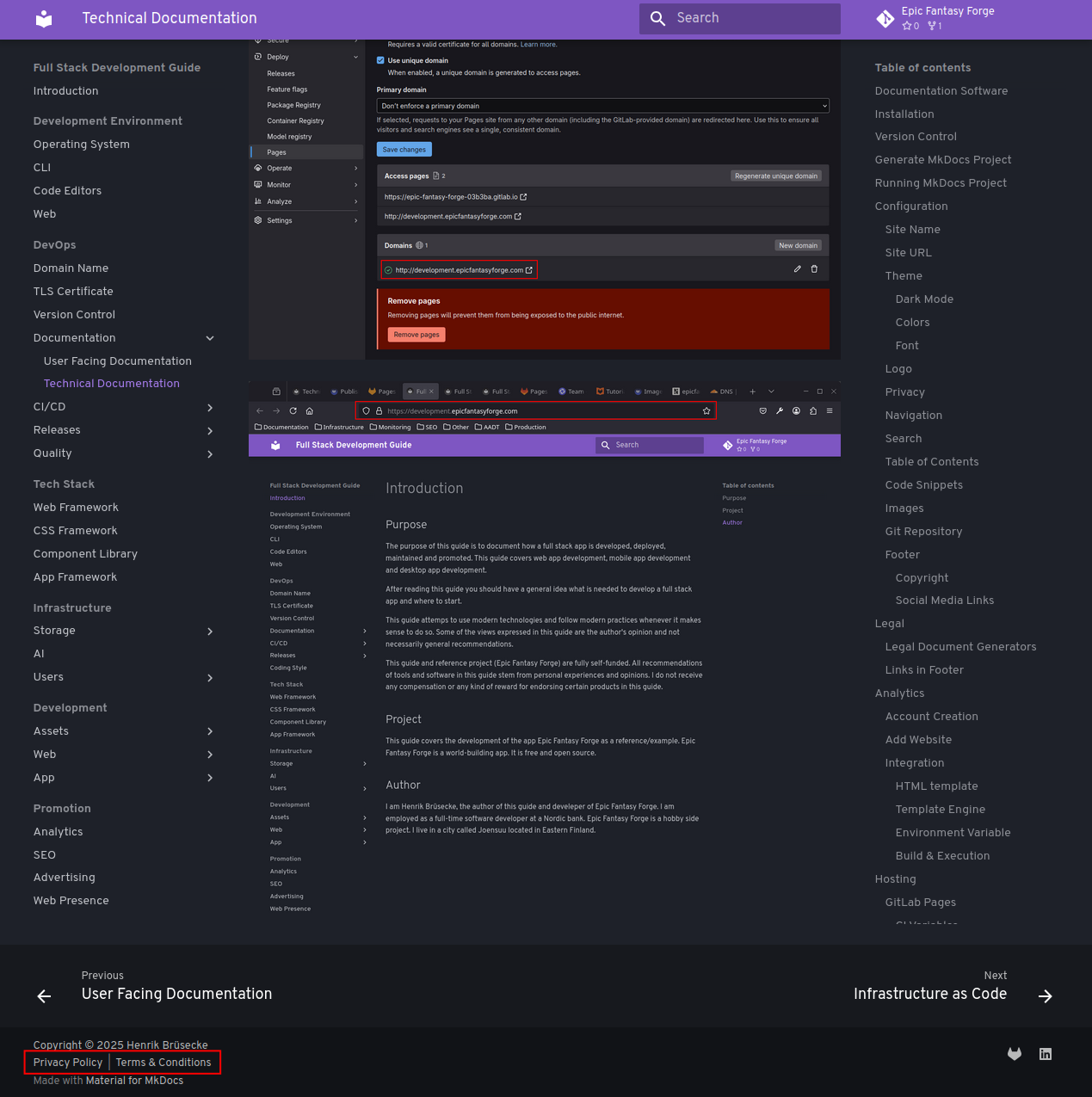Go to Operating System page
The width and height of the screenshot is (1092, 1097).
pyautogui.click(x=82, y=145)
